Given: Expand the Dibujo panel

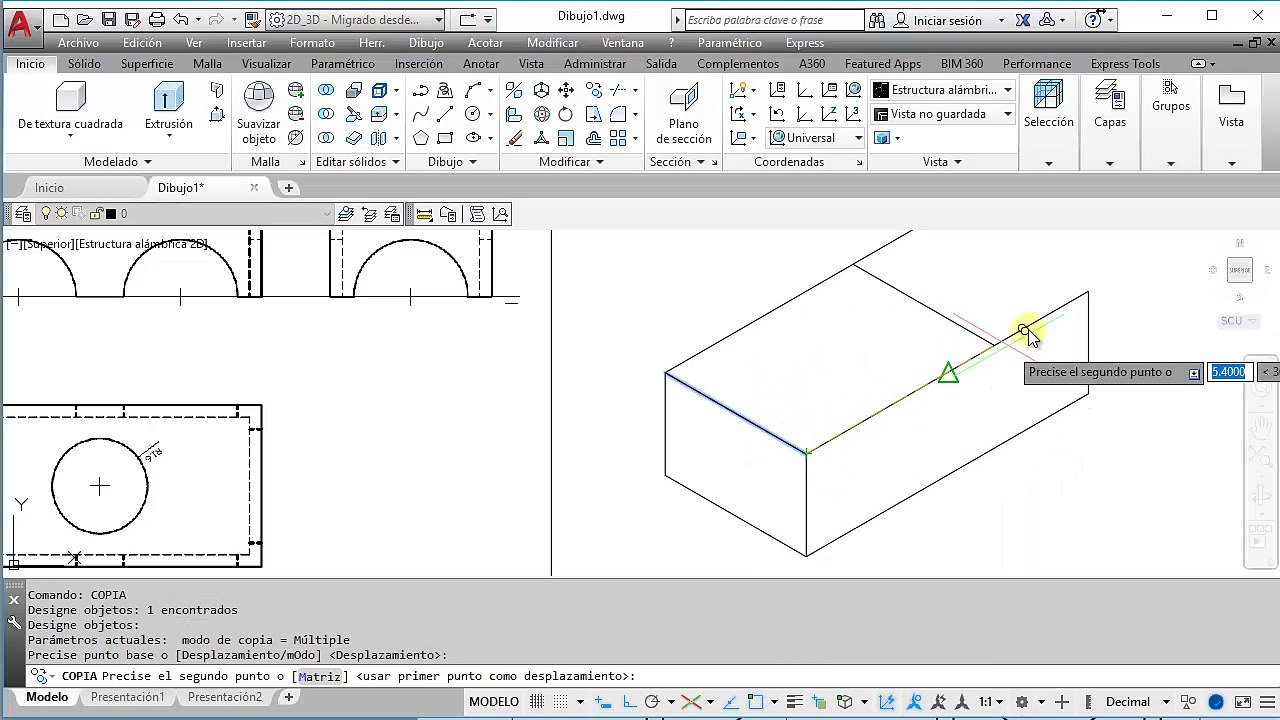Looking at the screenshot, I should (452, 162).
